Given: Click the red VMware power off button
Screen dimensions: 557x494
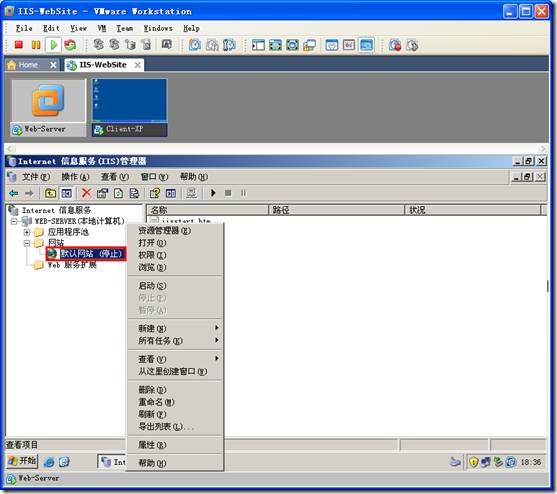Looking at the screenshot, I should 18,45.
